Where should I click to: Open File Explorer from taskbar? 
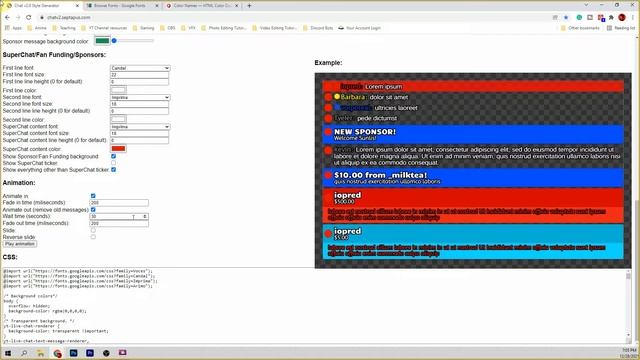click(x=40, y=353)
